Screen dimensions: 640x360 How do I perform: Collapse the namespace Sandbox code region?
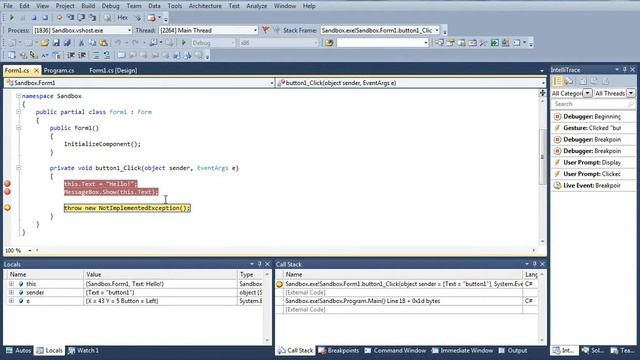coord(18,96)
